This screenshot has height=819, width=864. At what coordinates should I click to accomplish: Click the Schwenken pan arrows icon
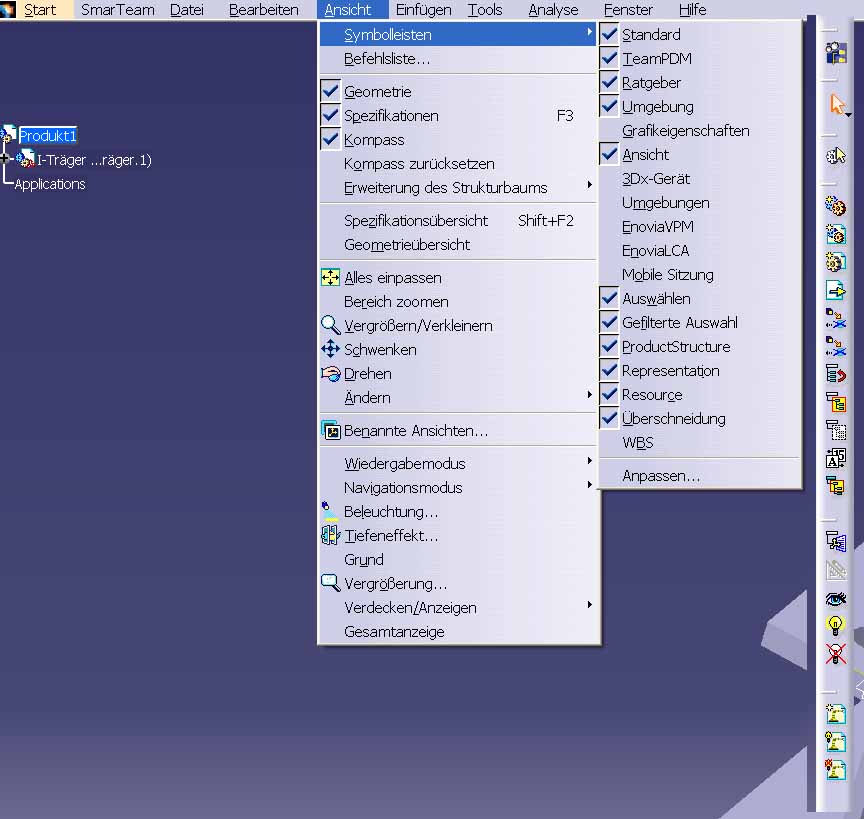pos(331,349)
